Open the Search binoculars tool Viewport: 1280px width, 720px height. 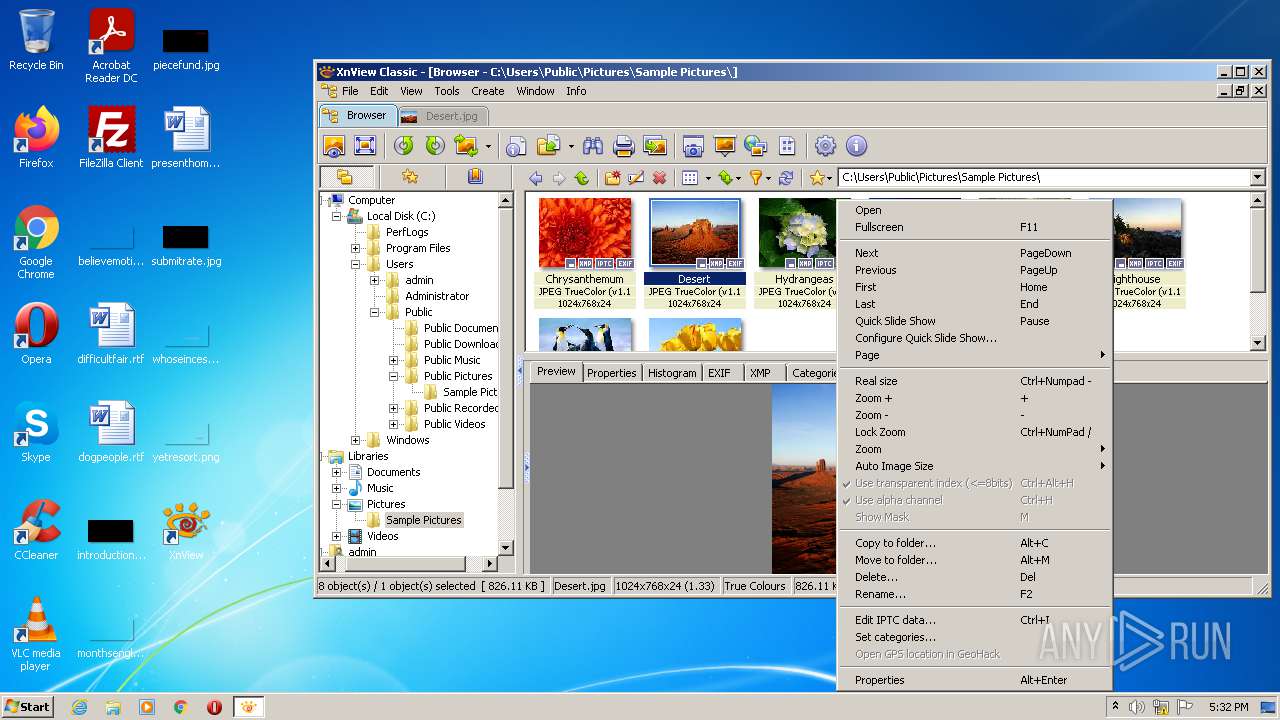pyautogui.click(x=593, y=146)
